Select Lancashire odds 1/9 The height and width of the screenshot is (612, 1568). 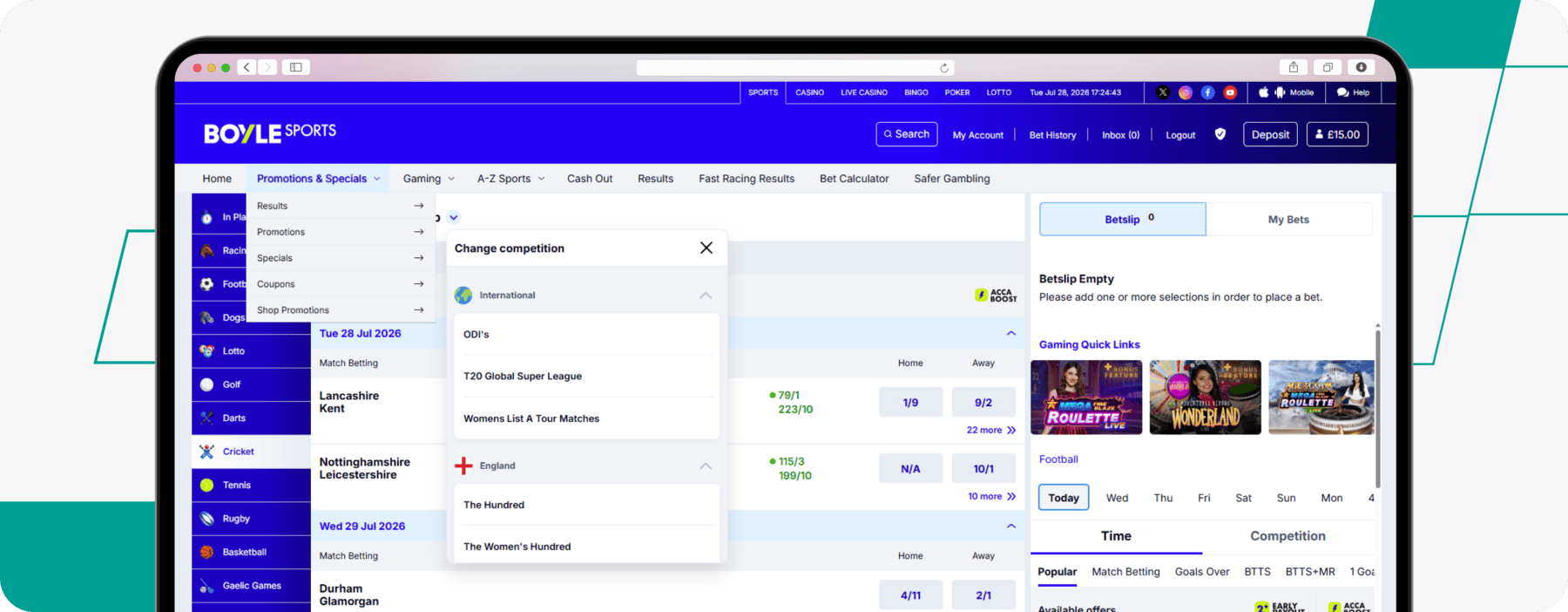910,403
